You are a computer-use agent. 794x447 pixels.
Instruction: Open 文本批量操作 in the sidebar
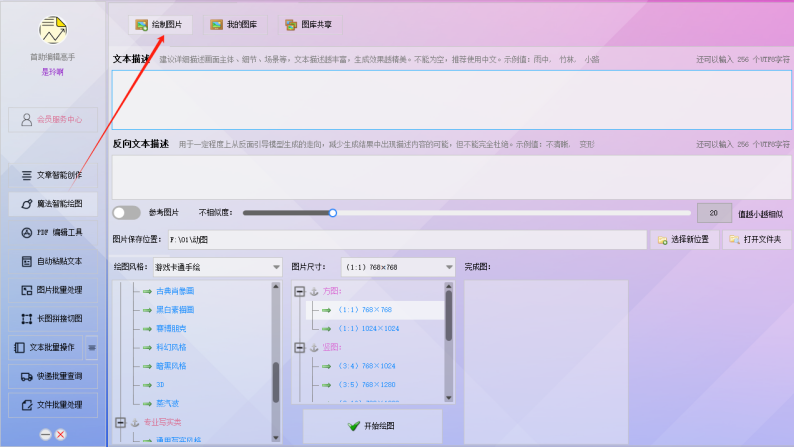point(46,348)
